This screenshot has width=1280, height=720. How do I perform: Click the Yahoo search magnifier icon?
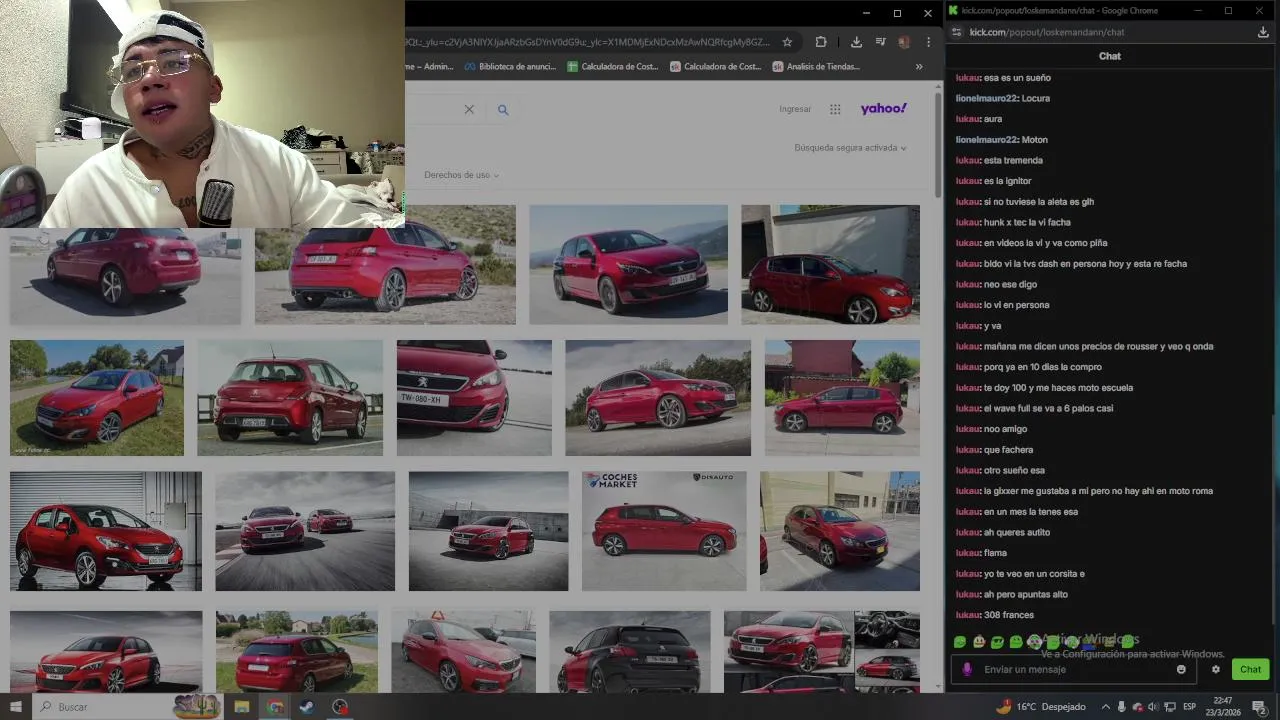pos(503,109)
